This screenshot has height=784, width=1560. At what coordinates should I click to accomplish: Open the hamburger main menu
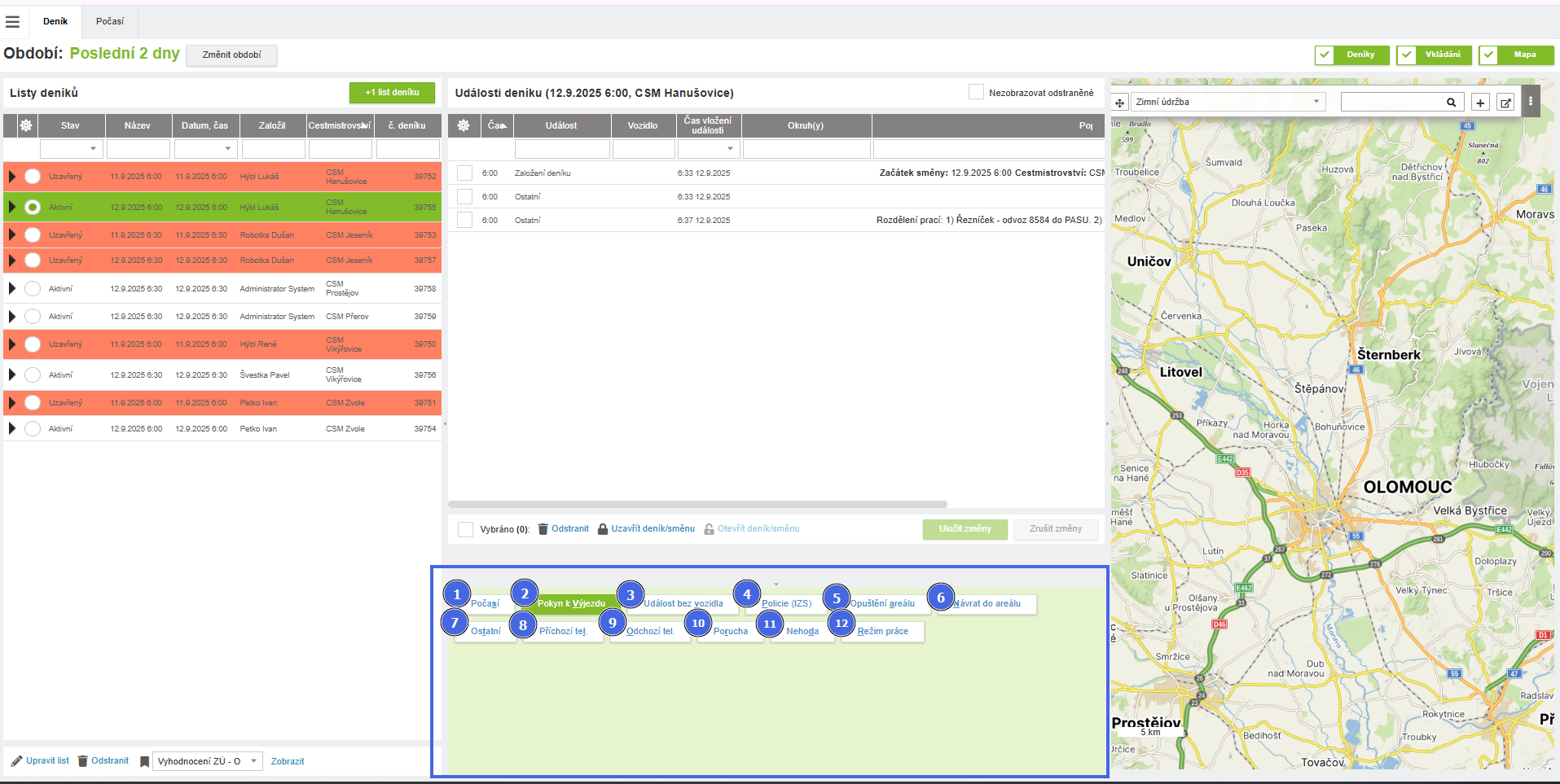(12, 22)
